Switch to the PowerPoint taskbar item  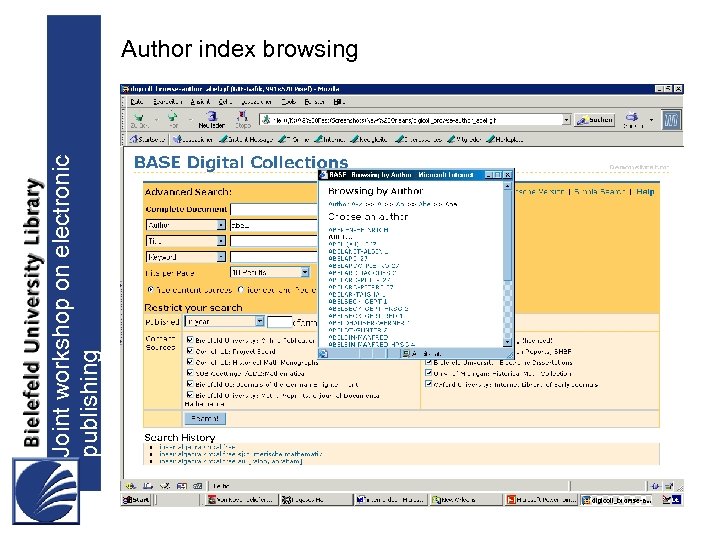coord(541,500)
